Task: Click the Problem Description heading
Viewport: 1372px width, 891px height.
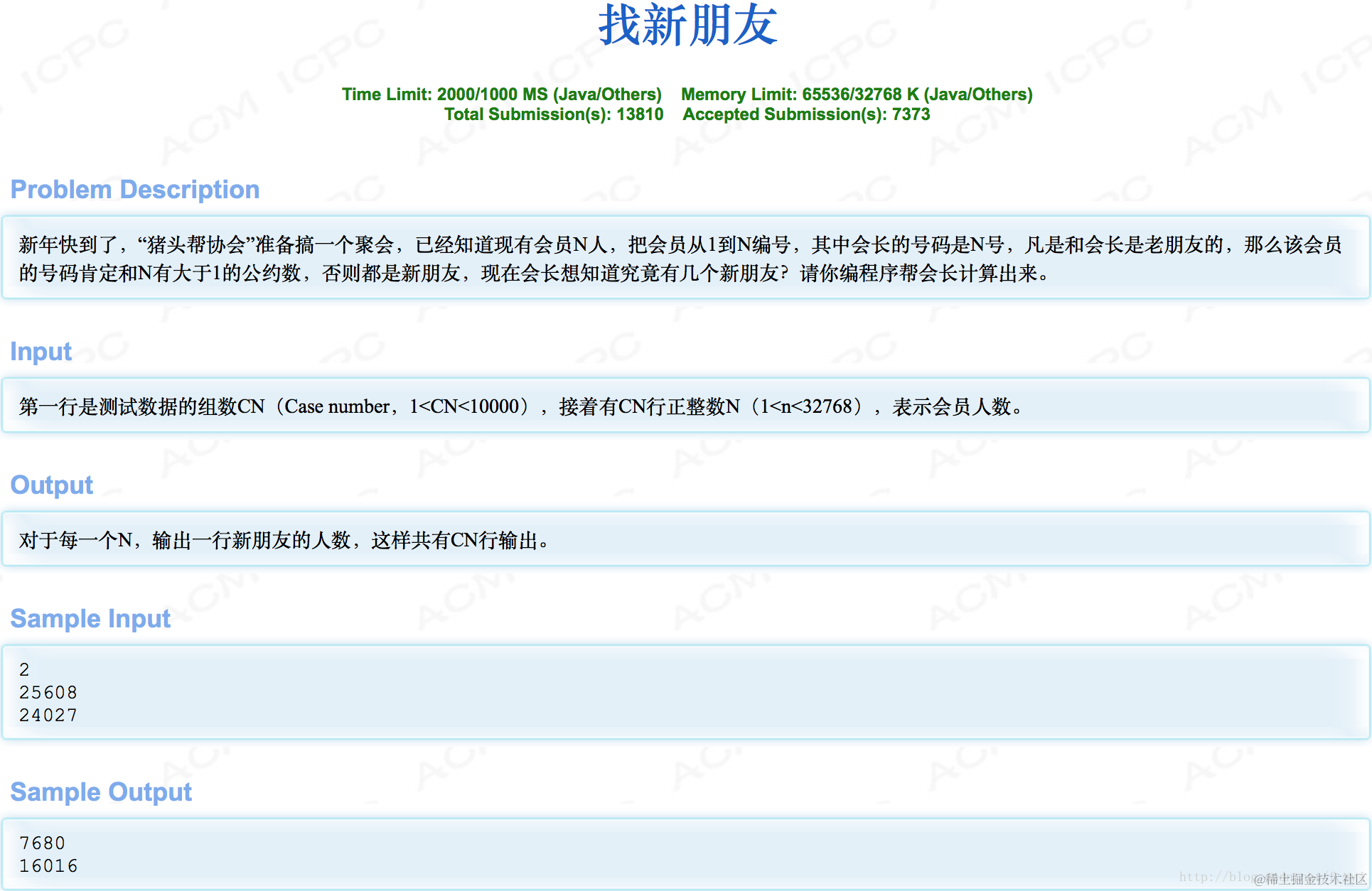Action: point(135,190)
